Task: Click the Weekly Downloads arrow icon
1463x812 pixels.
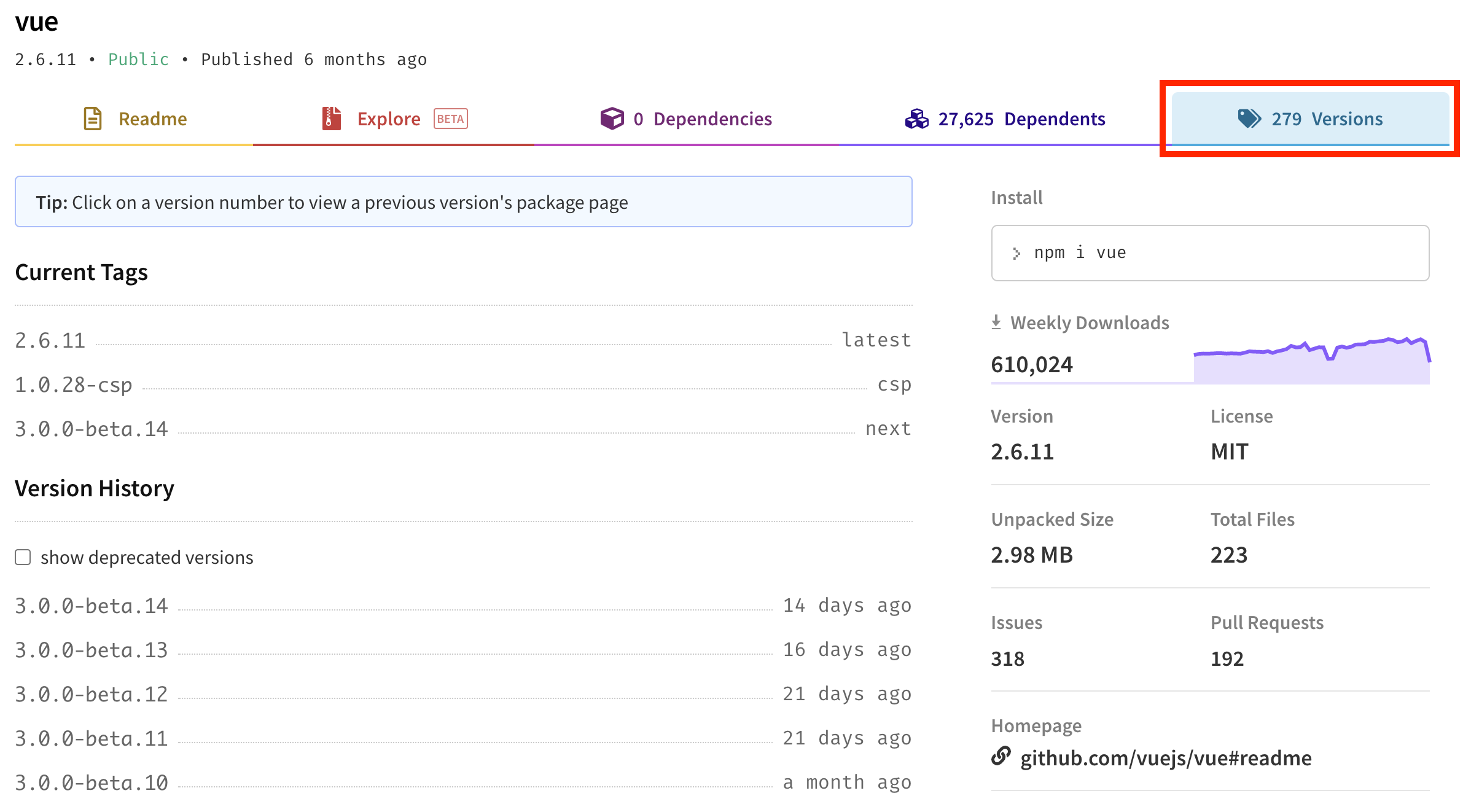Action: [x=996, y=322]
